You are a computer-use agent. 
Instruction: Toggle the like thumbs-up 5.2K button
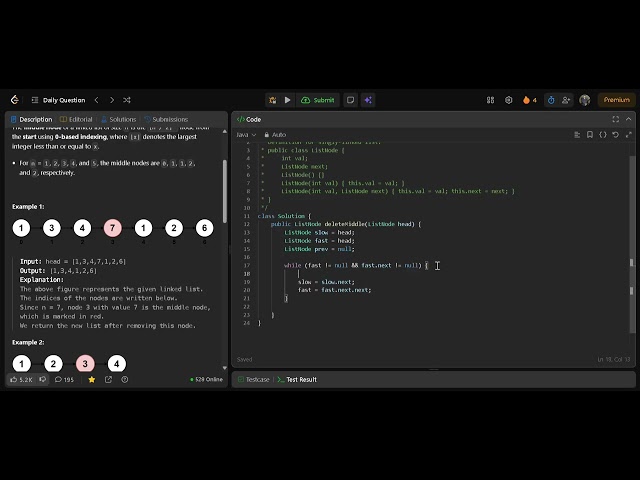[x=21, y=380]
